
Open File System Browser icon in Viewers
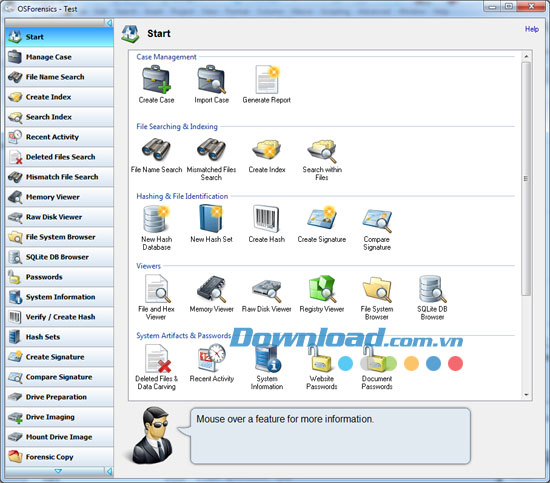coord(377,290)
